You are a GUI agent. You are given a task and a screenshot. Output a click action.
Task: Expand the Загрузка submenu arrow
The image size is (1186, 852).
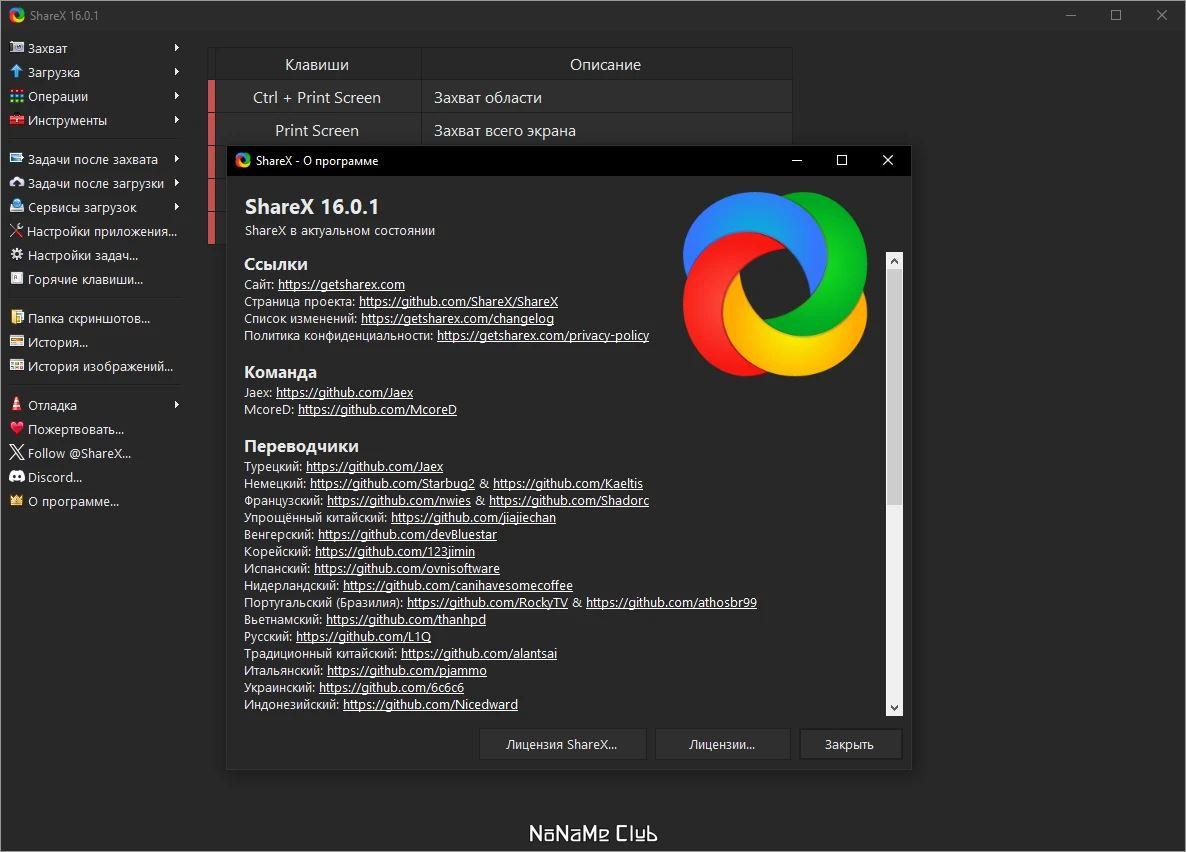pyautogui.click(x=176, y=72)
